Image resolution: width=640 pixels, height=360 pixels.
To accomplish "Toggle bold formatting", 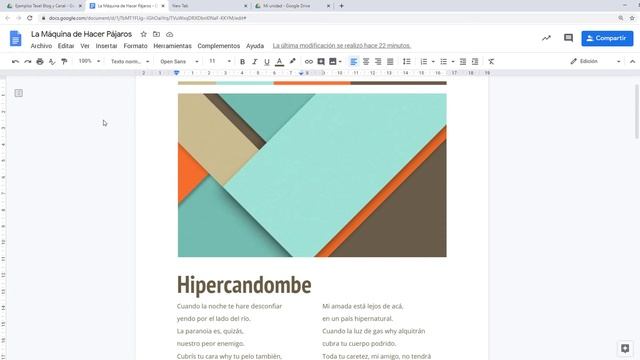I will 242,62.
